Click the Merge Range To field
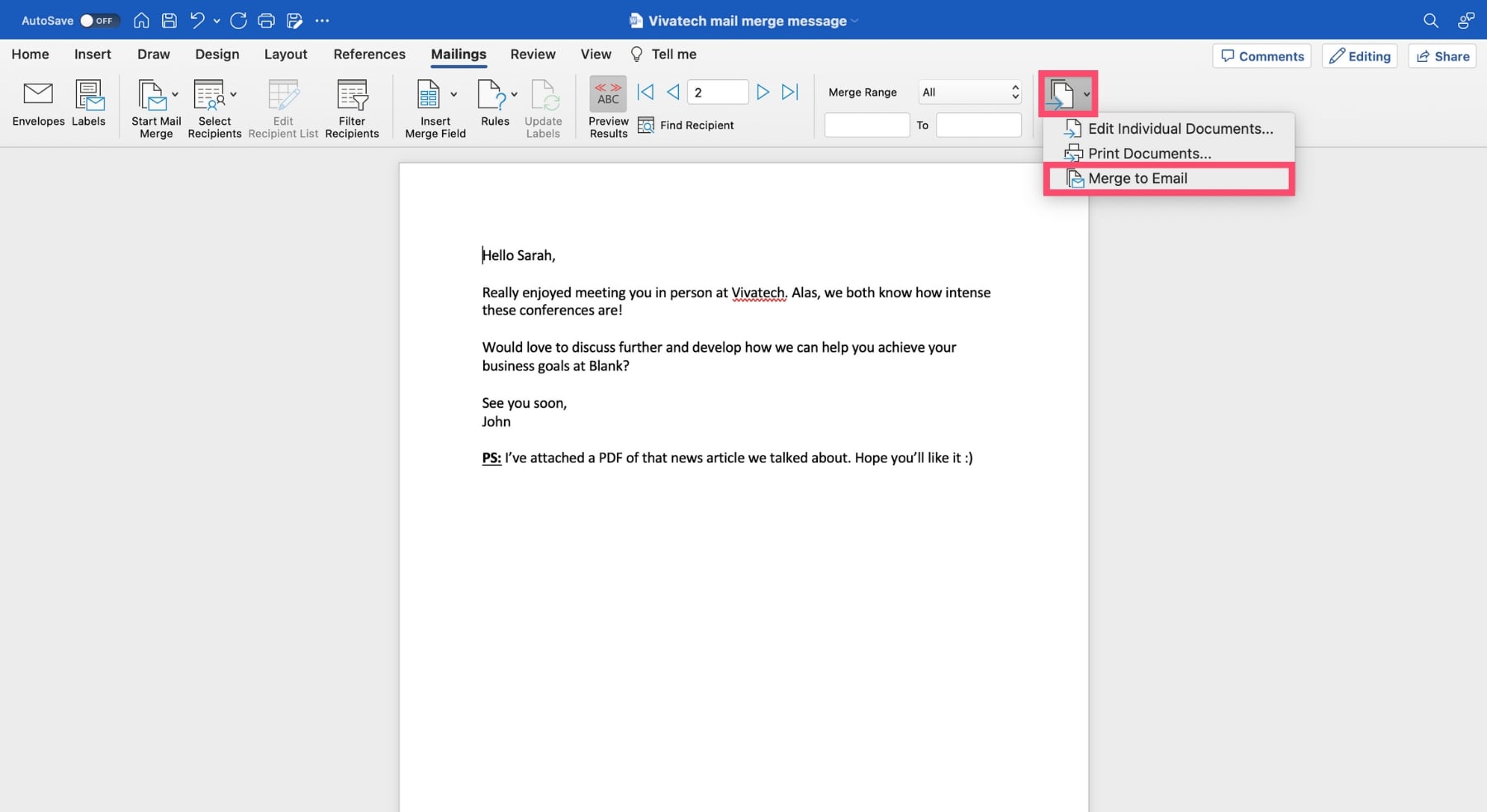This screenshot has width=1487, height=812. click(x=979, y=126)
